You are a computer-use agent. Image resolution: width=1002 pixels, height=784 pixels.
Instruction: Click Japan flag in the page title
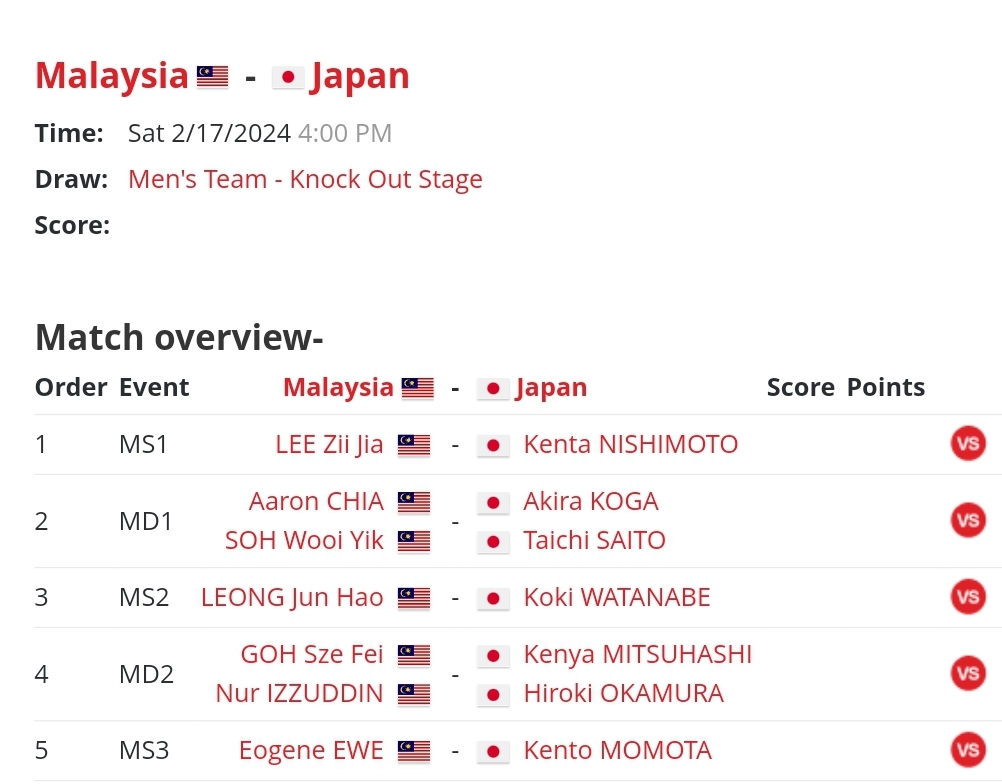click(x=288, y=77)
